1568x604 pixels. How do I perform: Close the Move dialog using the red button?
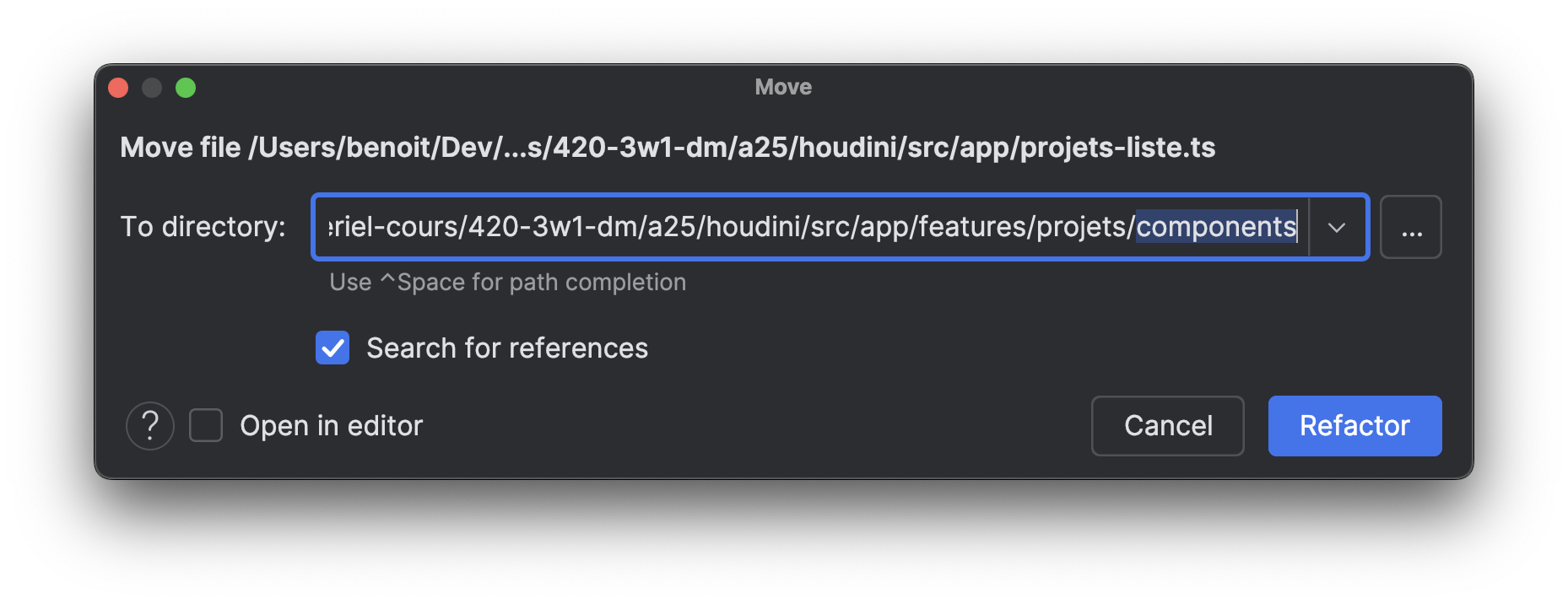tap(118, 88)
